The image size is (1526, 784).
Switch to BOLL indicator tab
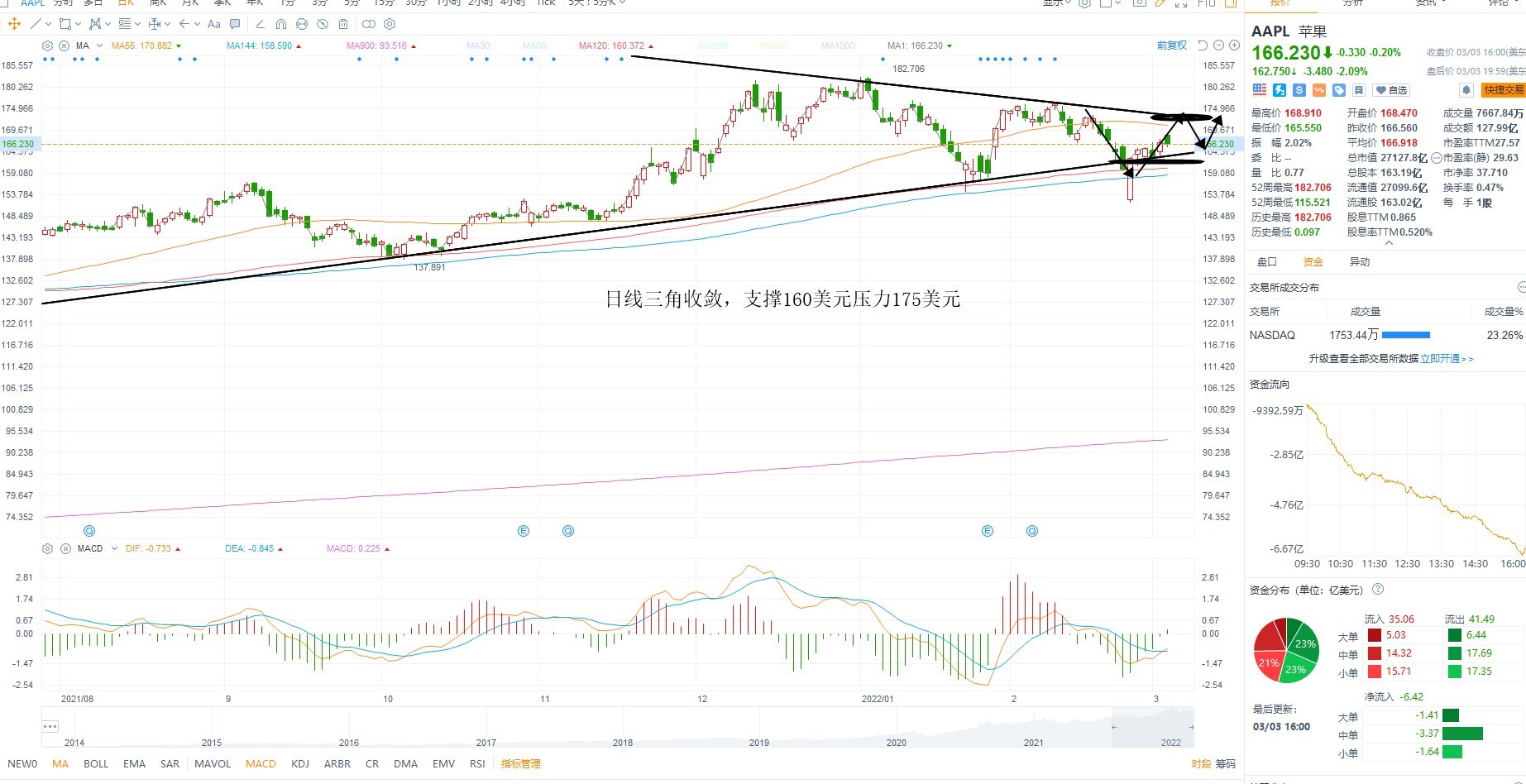(96, 764)
